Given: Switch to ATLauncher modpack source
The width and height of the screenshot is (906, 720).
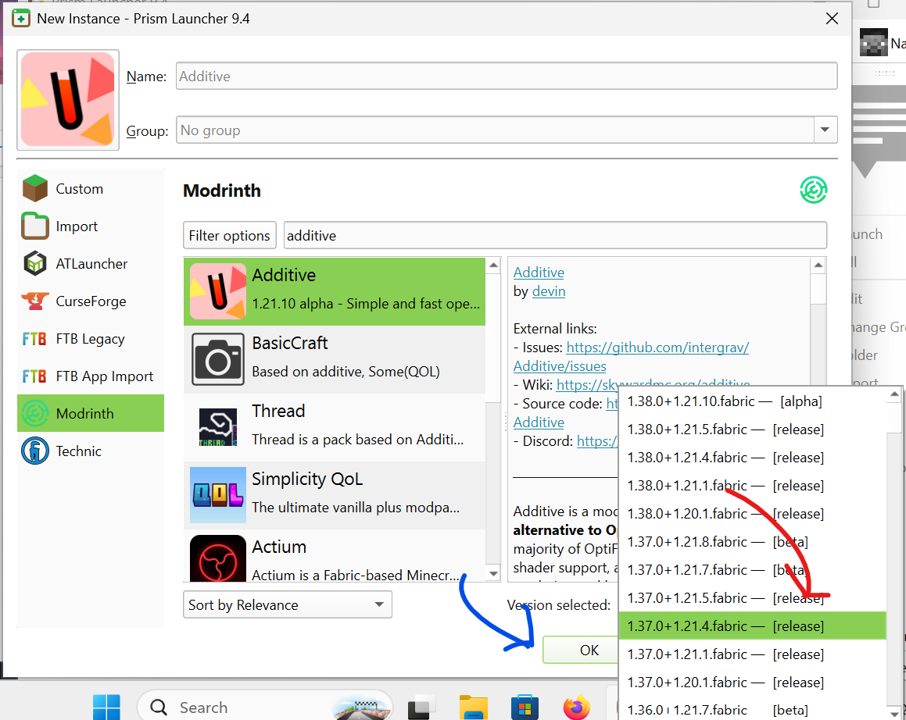Looking at the screenshot, I should click(x=91, y=264).
